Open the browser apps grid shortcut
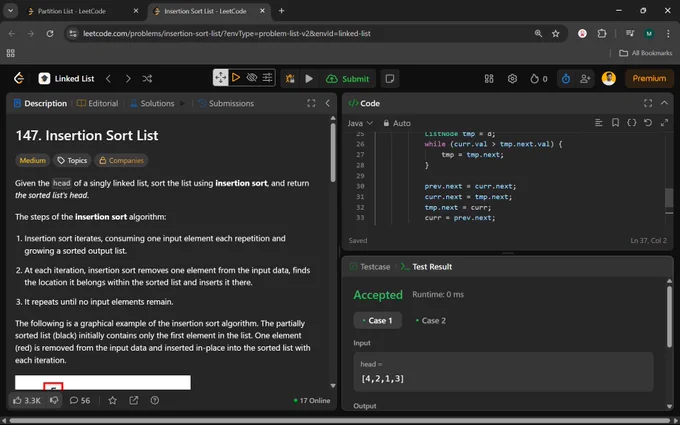 (10, 53)
